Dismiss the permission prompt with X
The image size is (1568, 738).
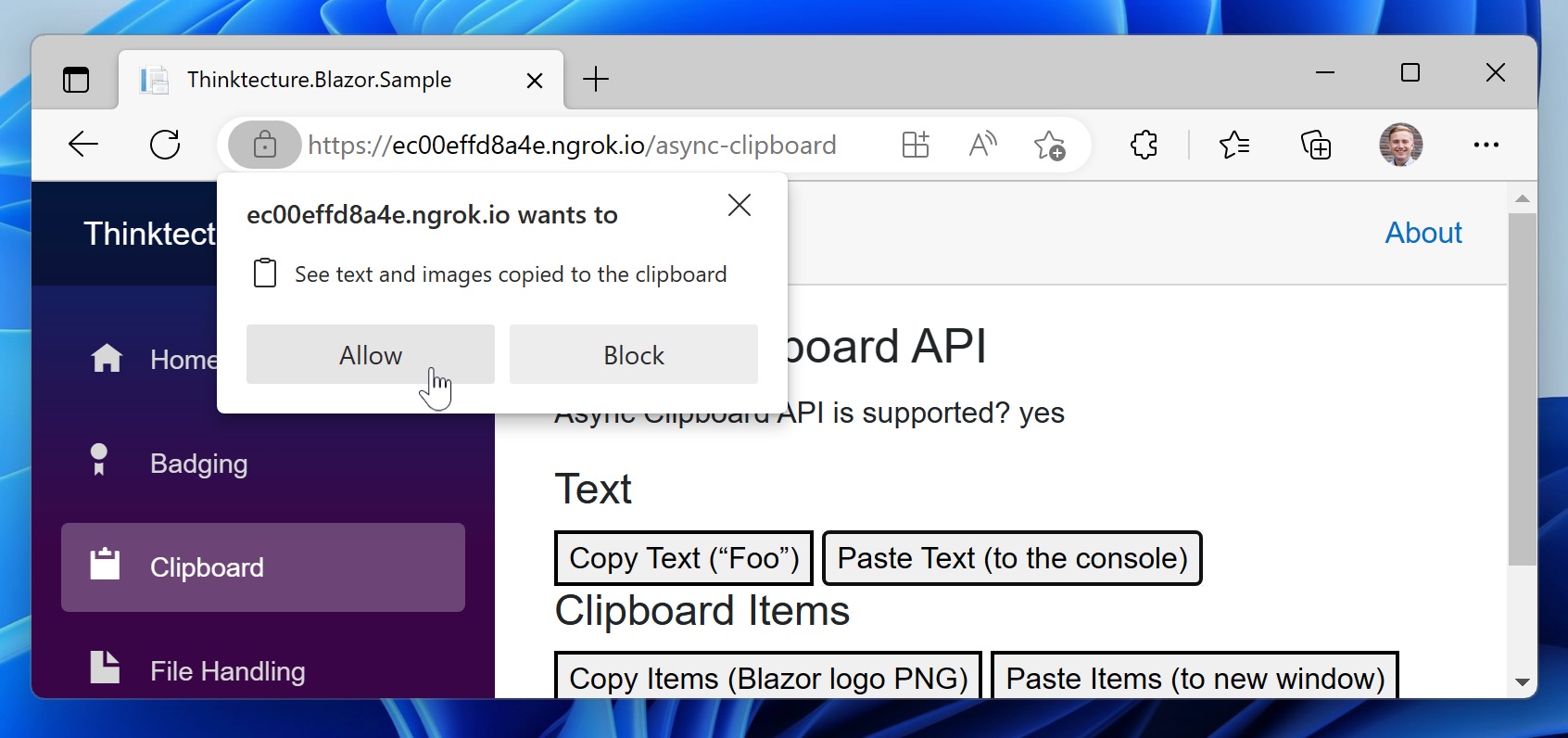coord(740,205)
